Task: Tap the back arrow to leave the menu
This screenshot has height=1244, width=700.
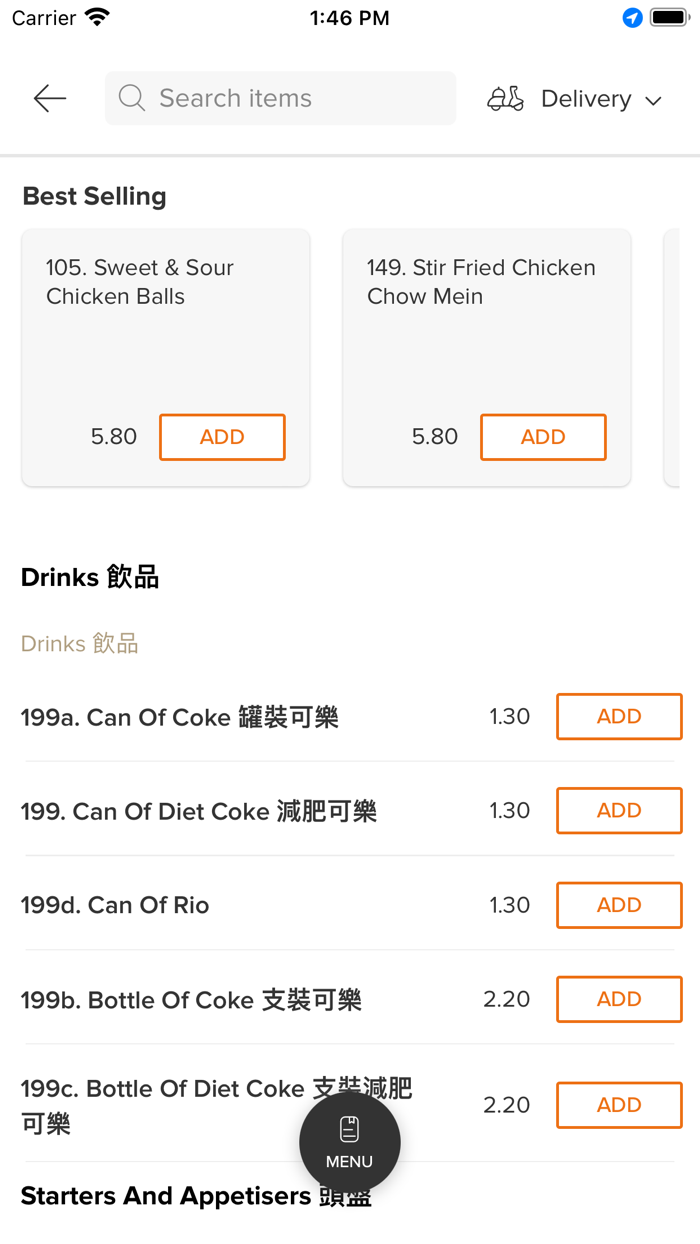Action: 49,98
